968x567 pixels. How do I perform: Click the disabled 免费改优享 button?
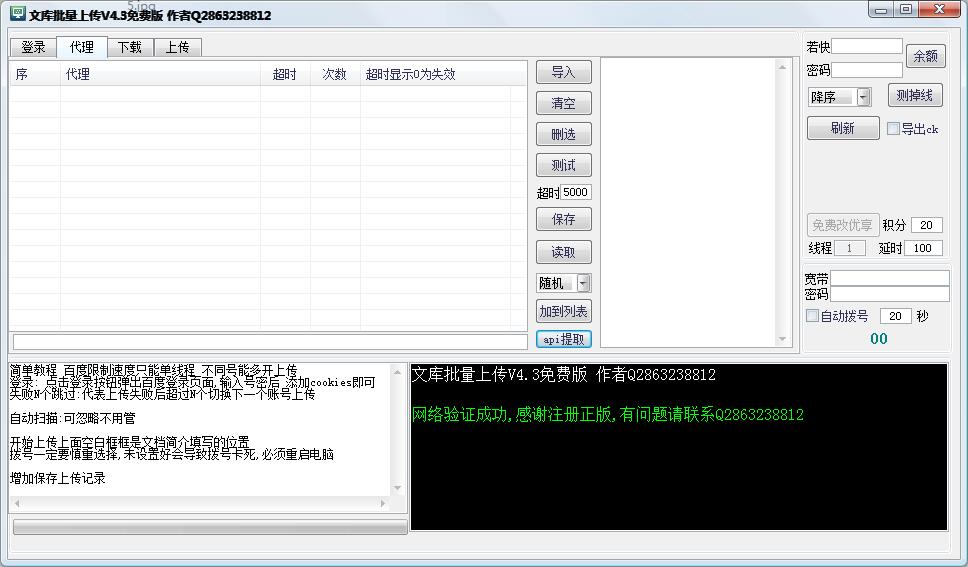tap(843, 225)
